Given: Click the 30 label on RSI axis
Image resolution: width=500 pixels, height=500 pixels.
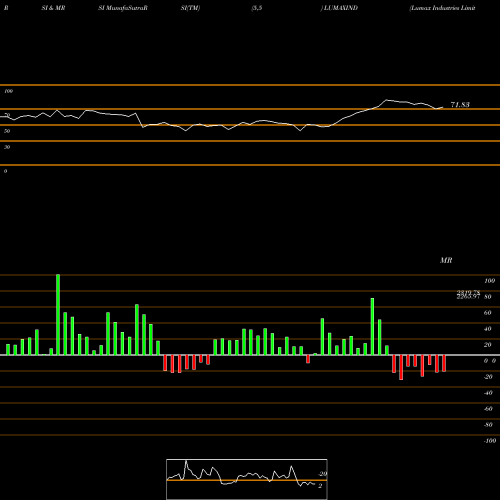Looking at the screenshot, I should tap(7, 147).
